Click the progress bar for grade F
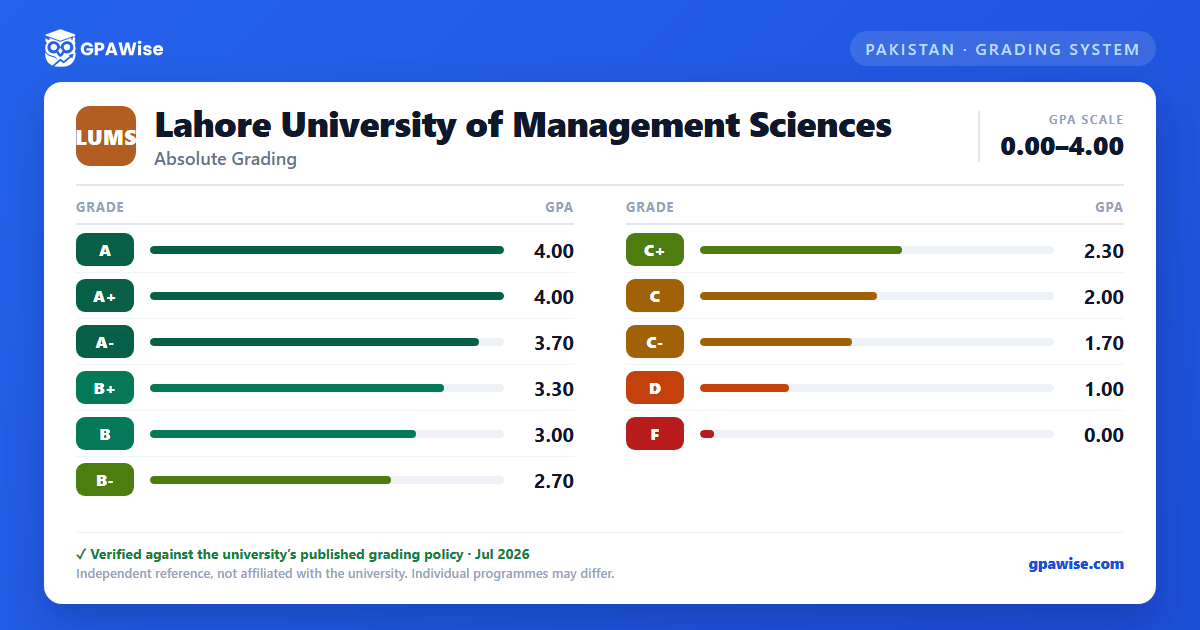 coord(877,434)
